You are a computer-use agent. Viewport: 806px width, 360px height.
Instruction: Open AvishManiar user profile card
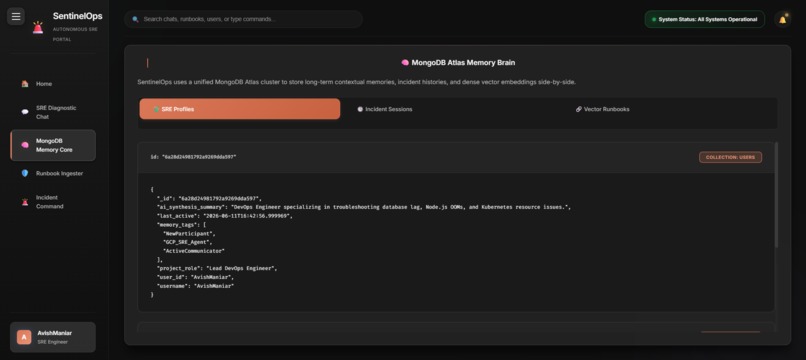point(53,337)
